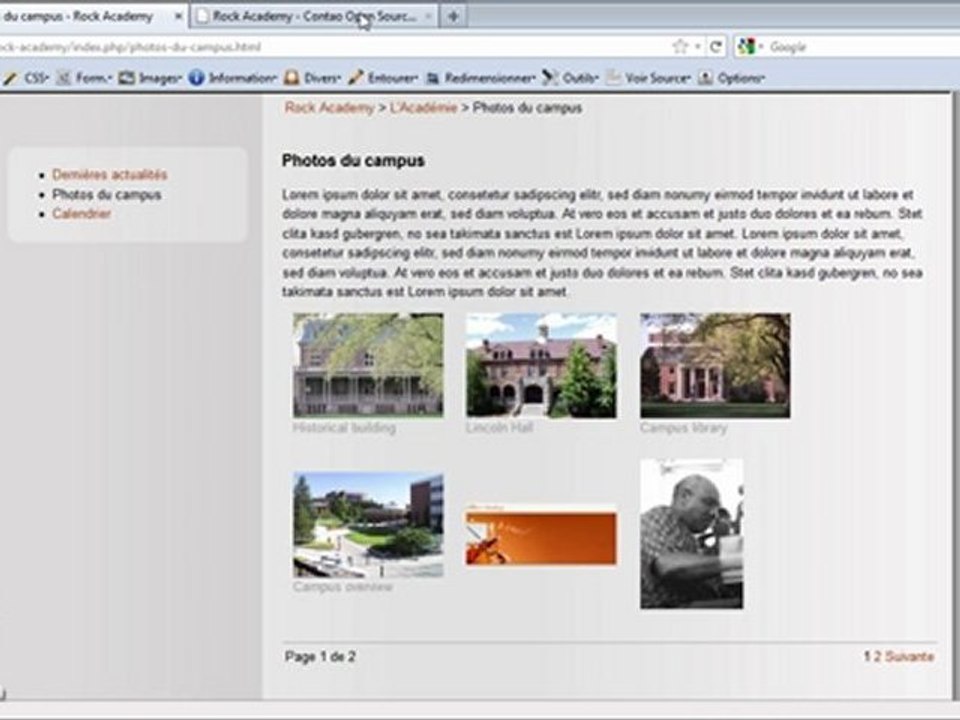This screenshot has width=960, height=720.
Task: Open the orange banner thumbnail
Action: [541, 534]
